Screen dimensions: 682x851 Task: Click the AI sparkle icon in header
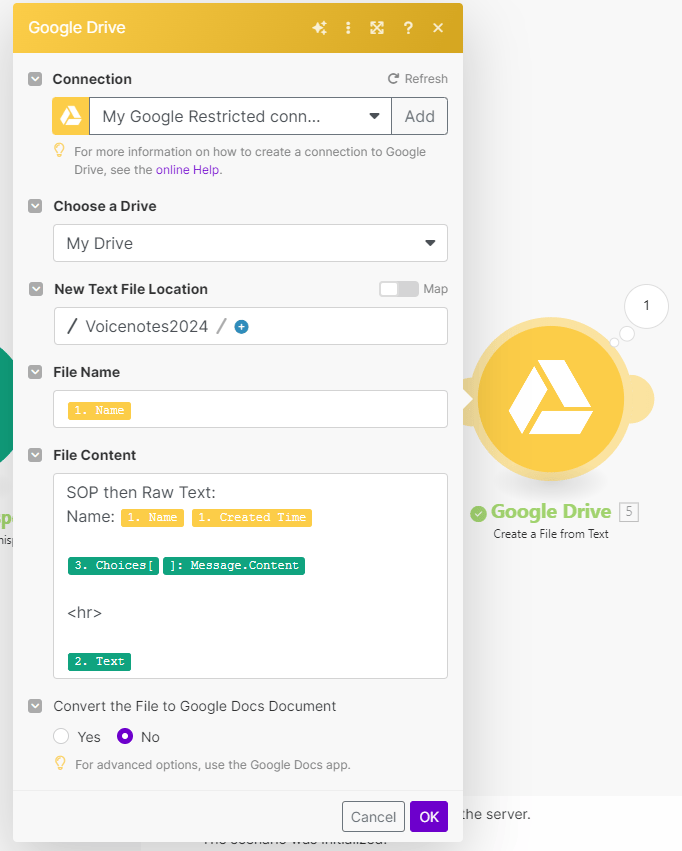(320, 28)
